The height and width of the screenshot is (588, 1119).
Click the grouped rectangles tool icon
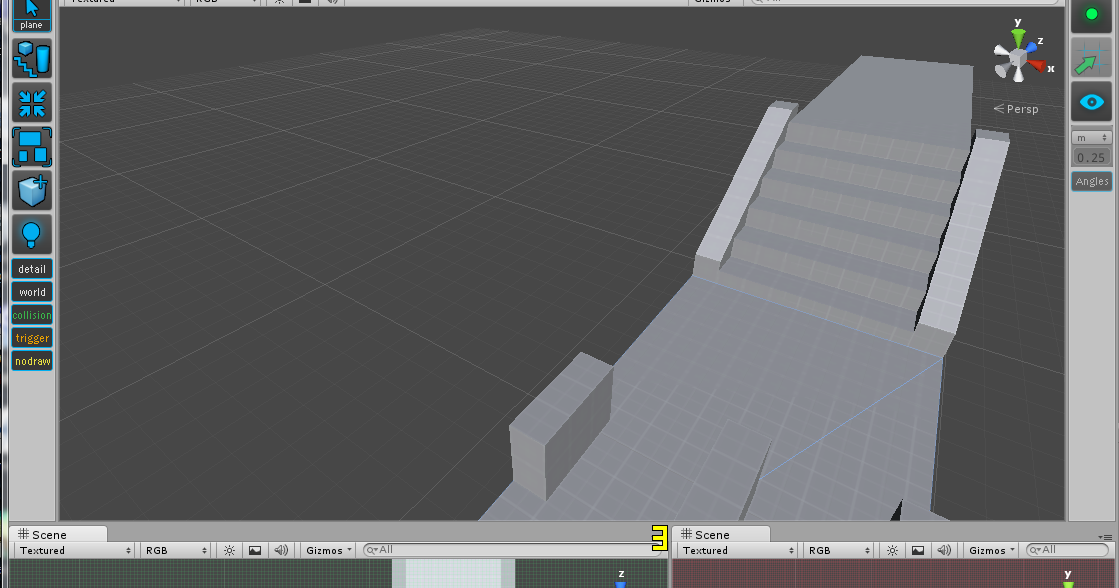32,147
